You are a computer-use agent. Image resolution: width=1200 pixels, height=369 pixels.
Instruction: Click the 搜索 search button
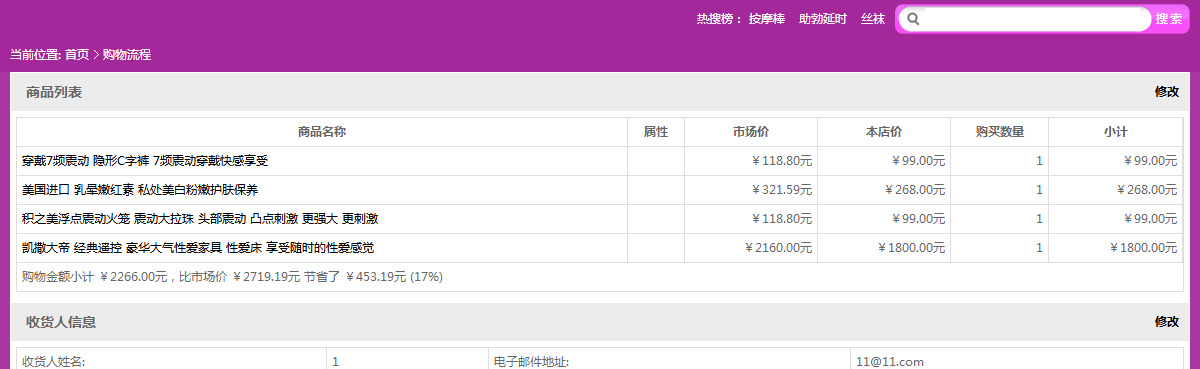[1169, 19]
